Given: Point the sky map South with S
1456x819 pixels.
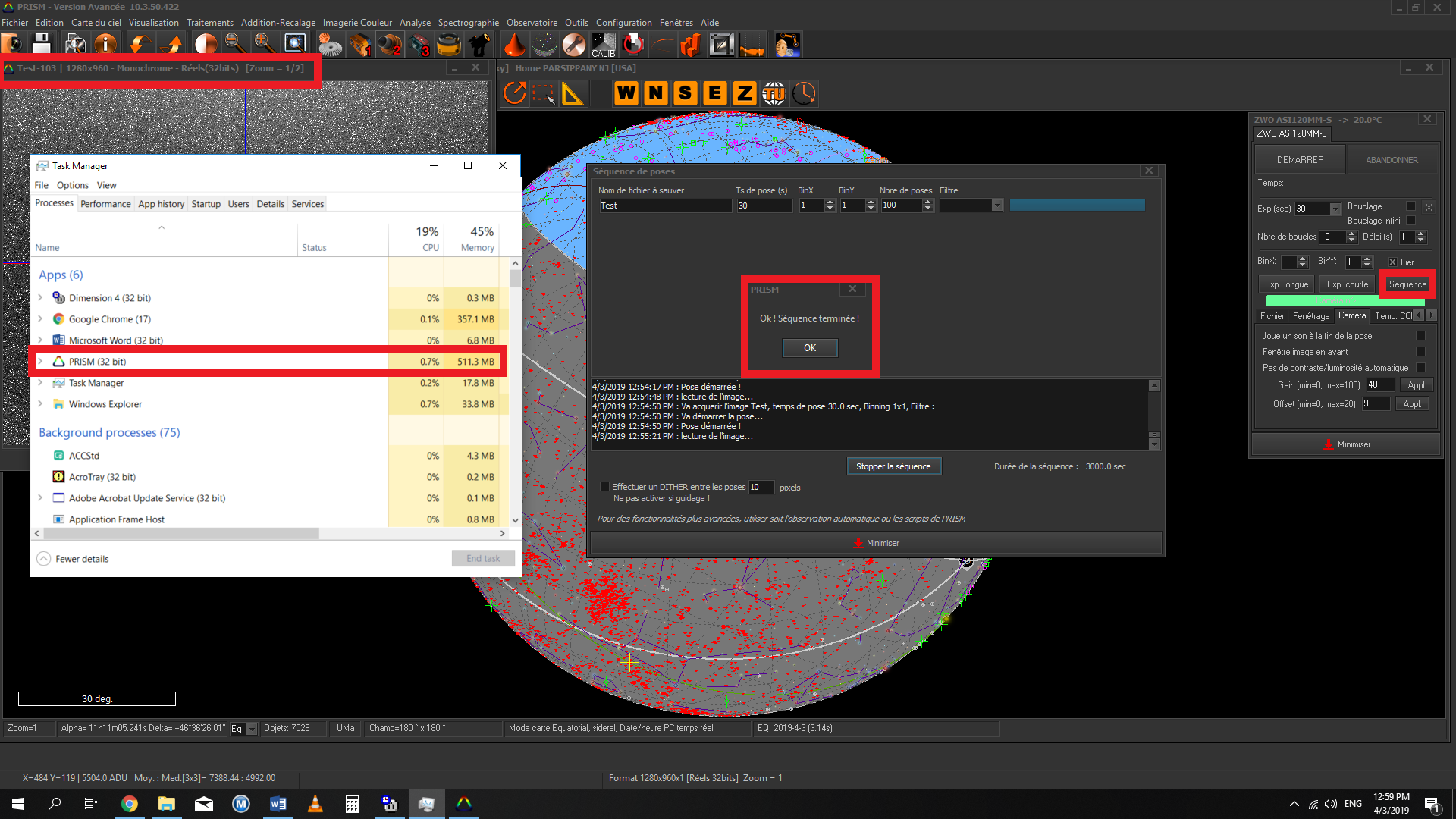Looking at the screenshot, I should tap(686, 93).
